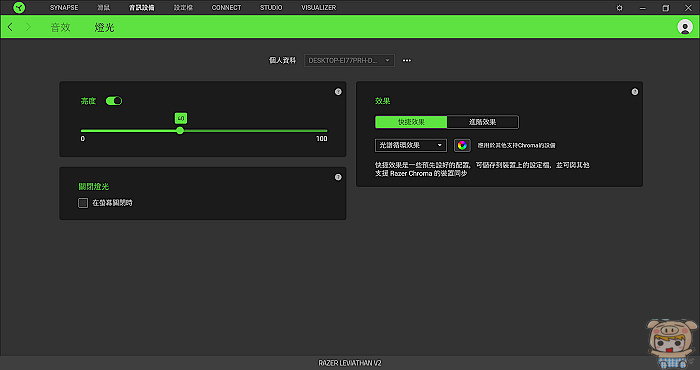Image resolution: width=700 pixels, height=370 pixels.
Task: Expand the 個人資料 profile dropdown
Action: [349, 60]
